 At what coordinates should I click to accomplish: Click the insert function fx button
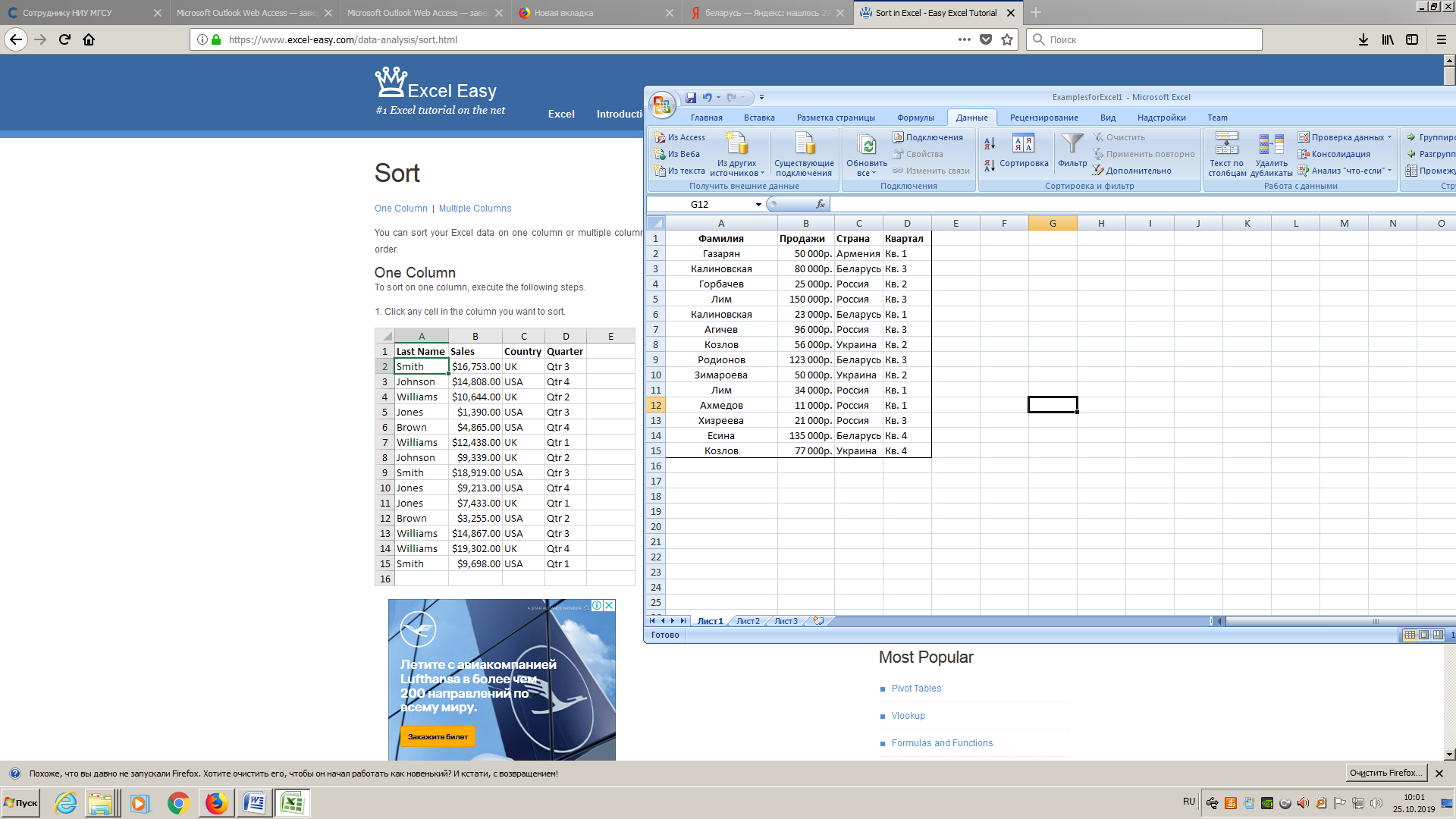pos(820,204)
